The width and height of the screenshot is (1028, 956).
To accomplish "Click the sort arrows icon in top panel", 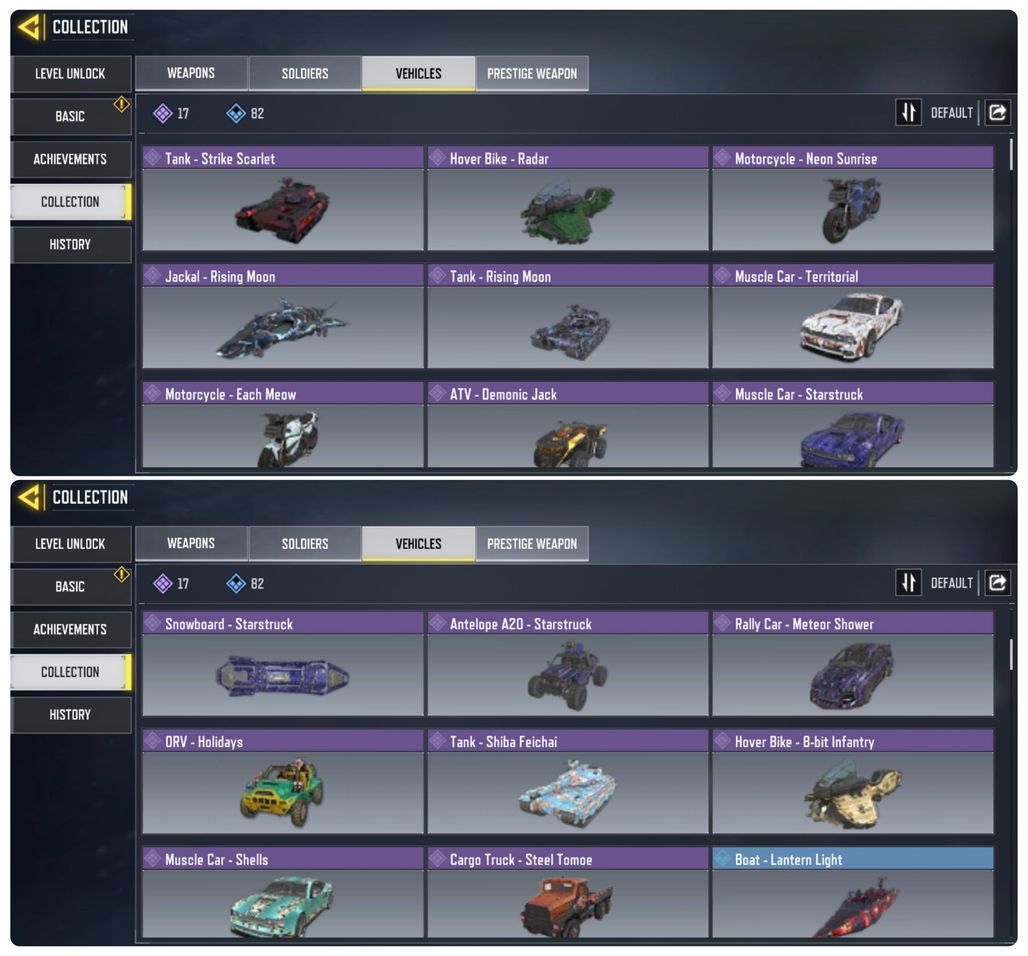I will coord(908,113).
